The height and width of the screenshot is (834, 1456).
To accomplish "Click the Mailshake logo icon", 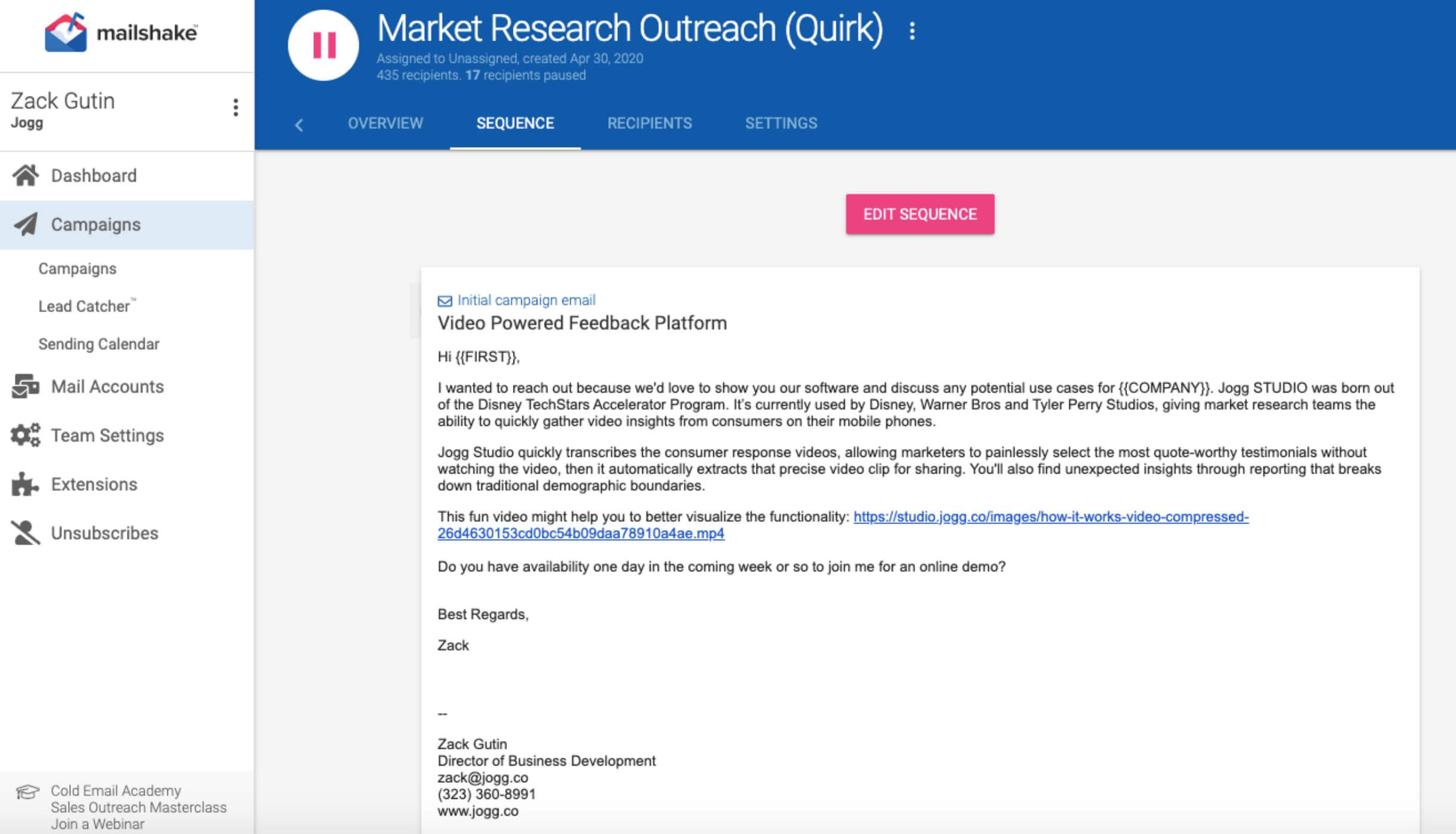I will [x=66, y=33].
